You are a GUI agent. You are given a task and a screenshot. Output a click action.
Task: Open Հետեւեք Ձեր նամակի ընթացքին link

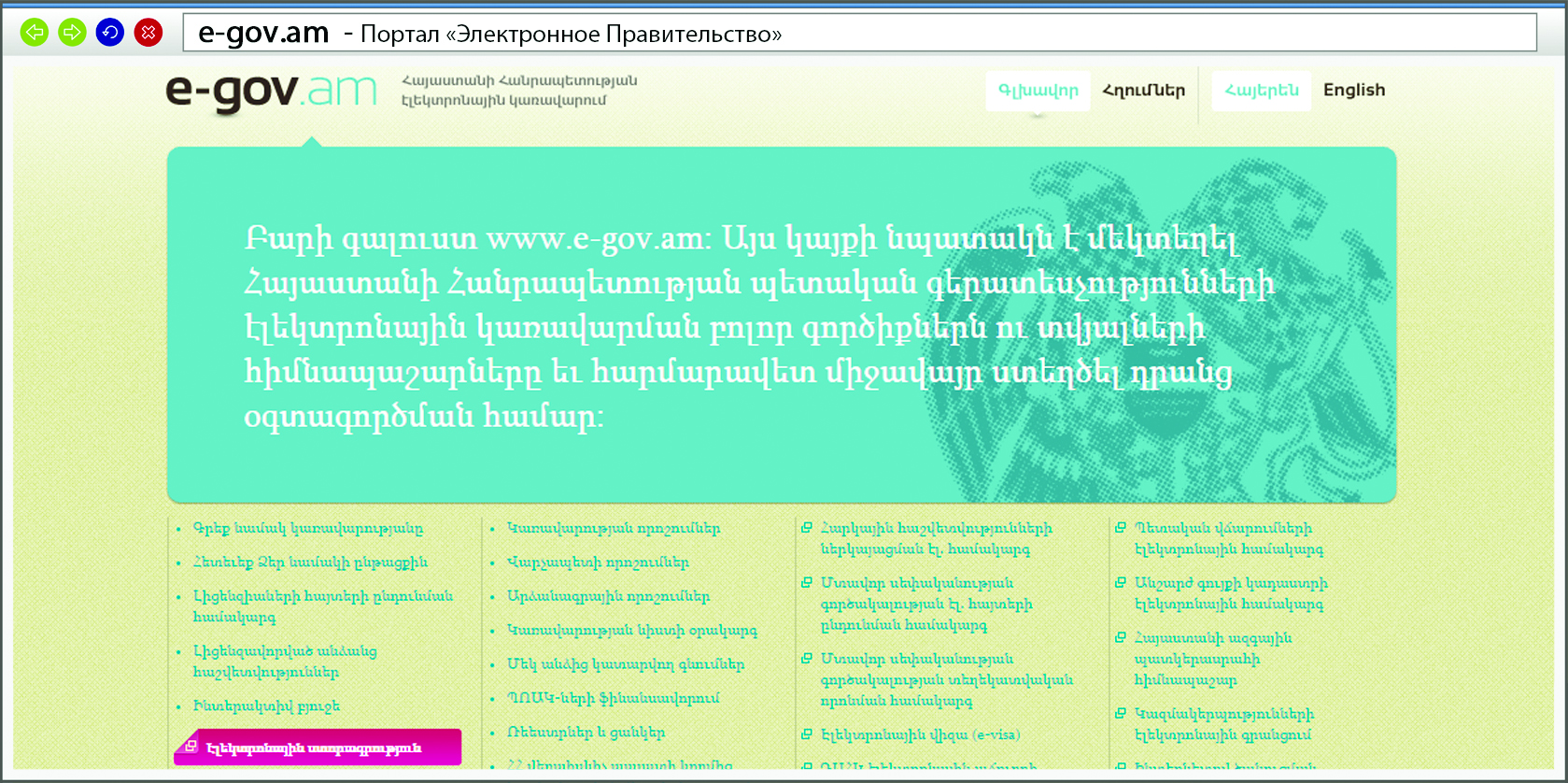pyautogui.click(x=310, y=562)
